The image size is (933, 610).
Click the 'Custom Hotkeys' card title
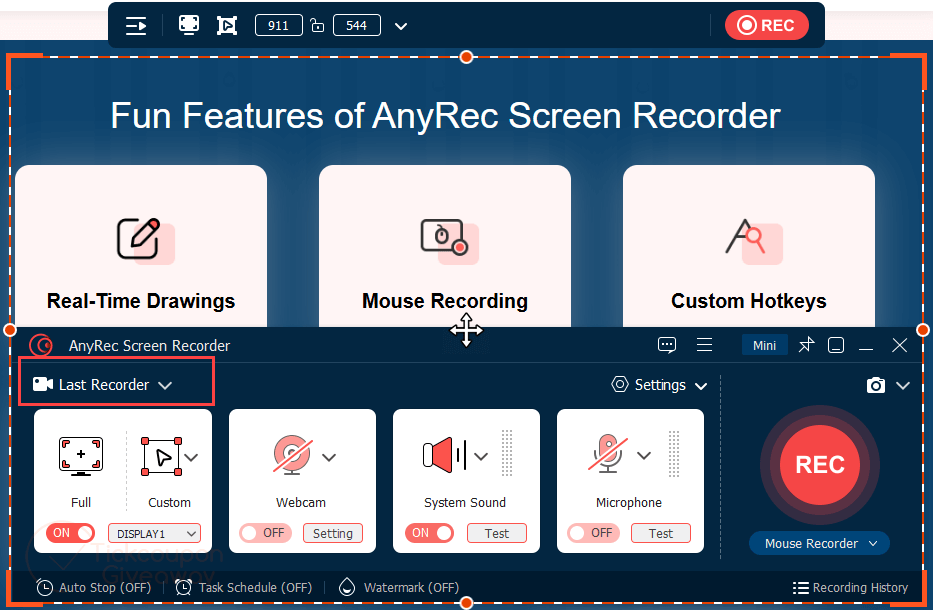[x=749, y=301]
